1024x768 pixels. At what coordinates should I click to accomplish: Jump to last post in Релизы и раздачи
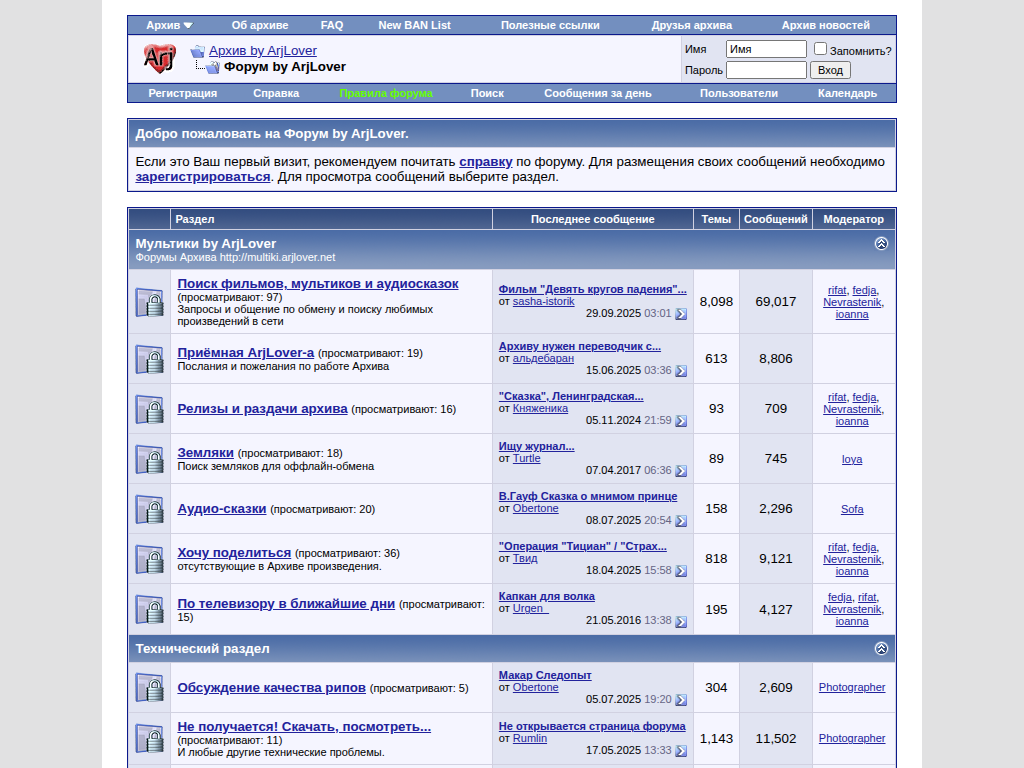tap(681, 421)
